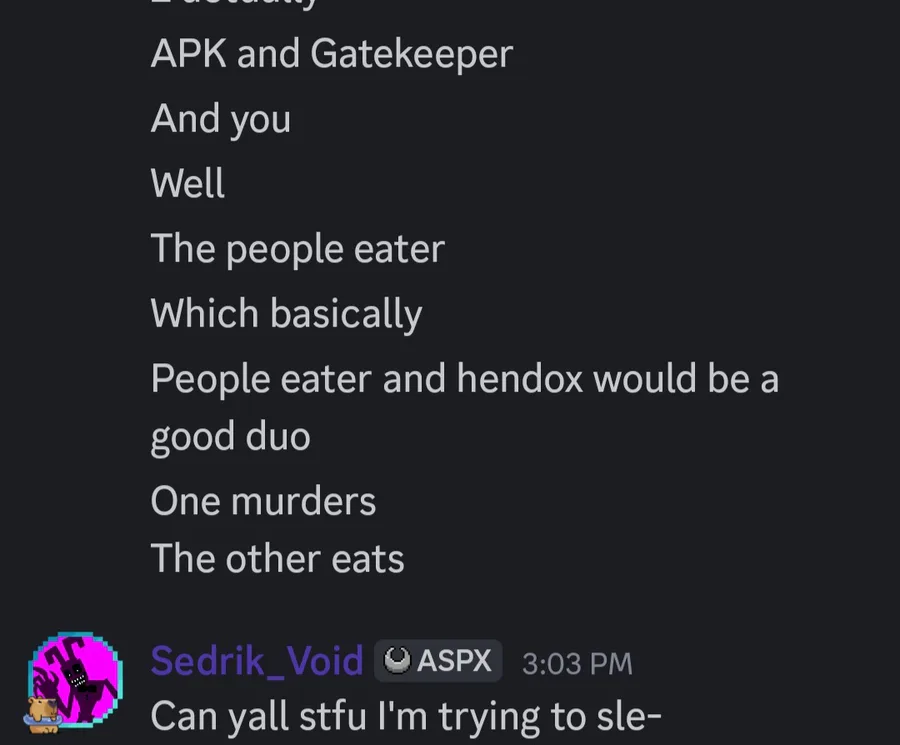Select the 'APK and Gatekeeper' message
Viewport: 900px width, 745px height.
331,54
